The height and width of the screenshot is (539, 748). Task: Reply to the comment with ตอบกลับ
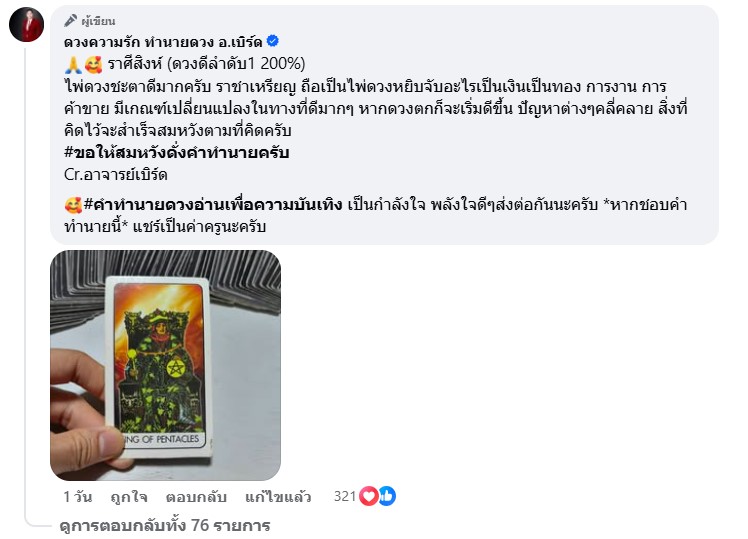point(196,497)
